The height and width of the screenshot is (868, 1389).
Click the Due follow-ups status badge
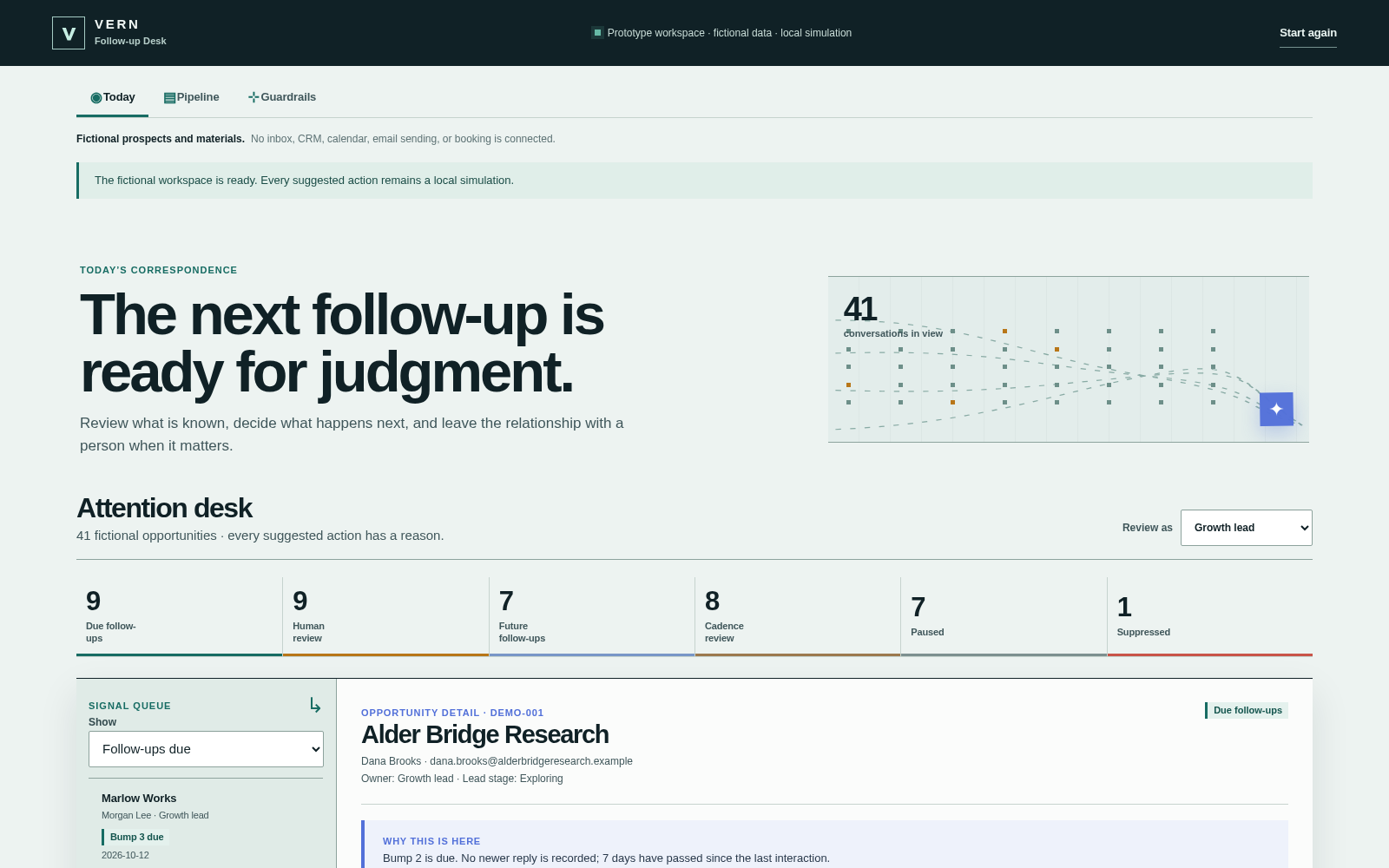1247,710
